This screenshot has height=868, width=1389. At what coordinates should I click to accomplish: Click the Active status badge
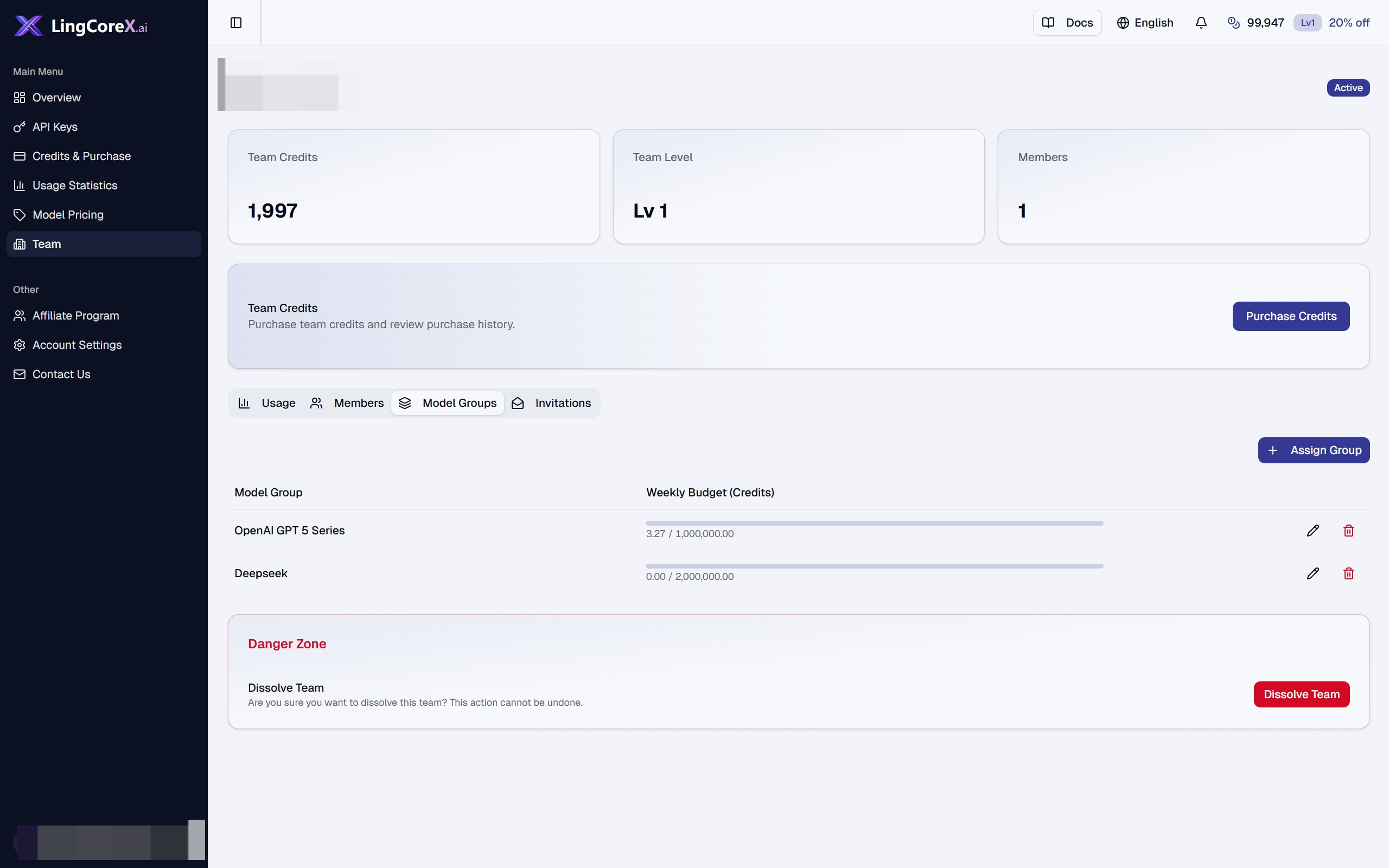(x=1348, y=88)
